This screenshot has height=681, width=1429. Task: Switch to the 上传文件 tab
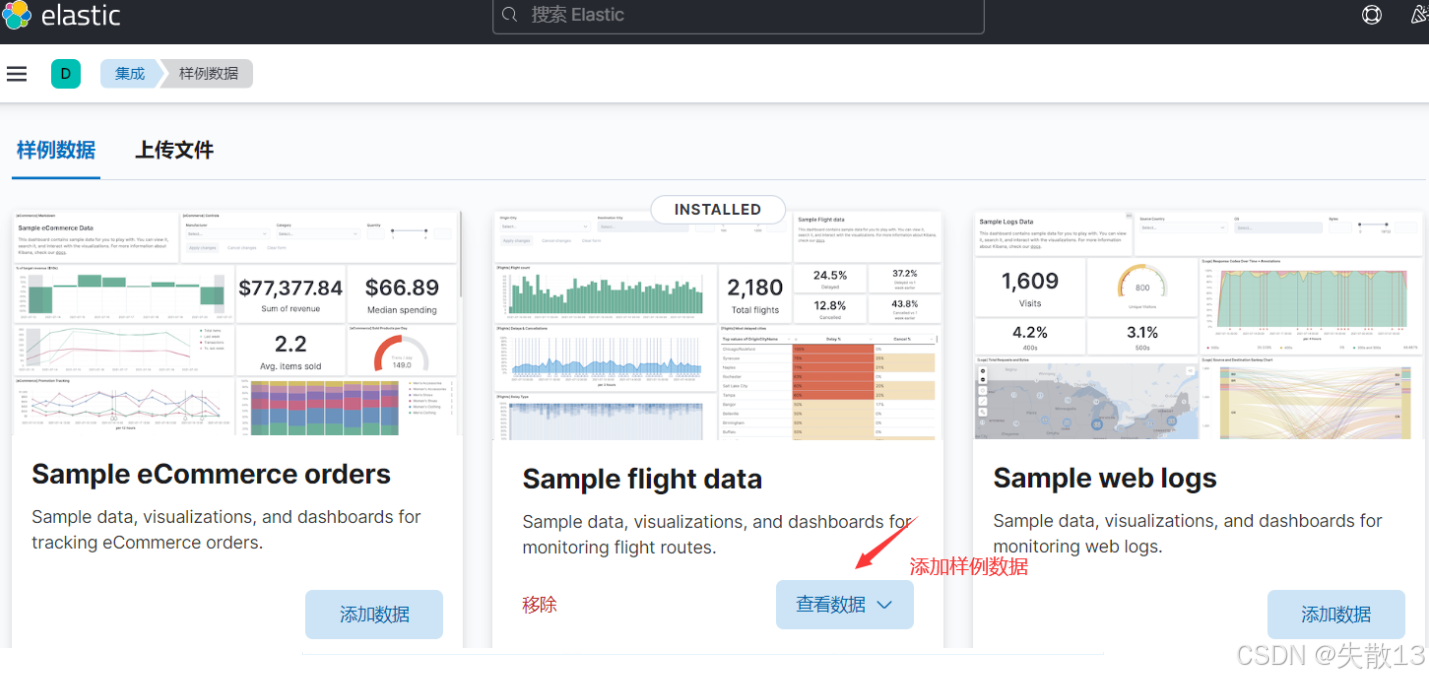[x=174, y=150]
